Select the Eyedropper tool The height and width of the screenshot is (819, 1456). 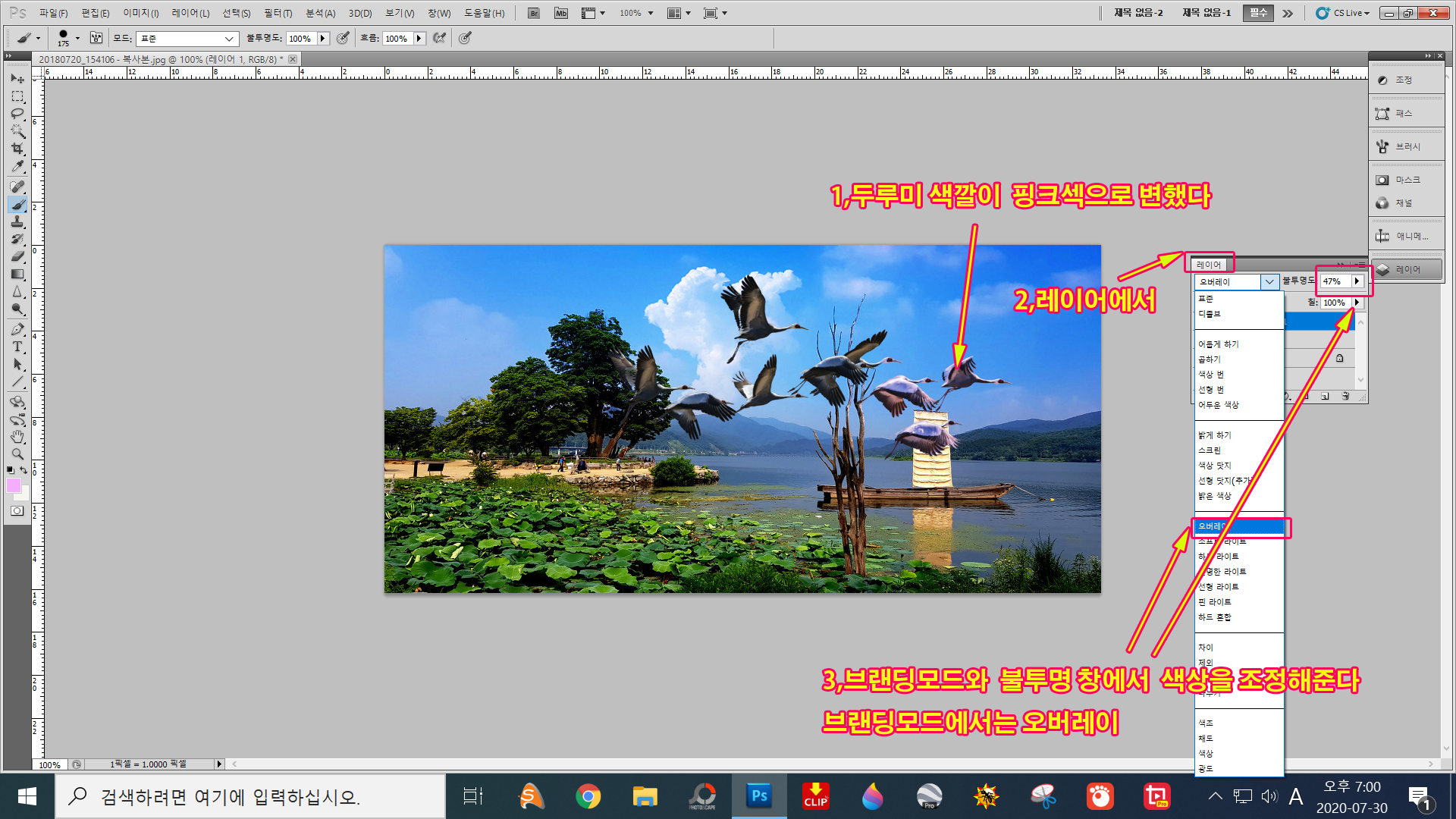17,167
